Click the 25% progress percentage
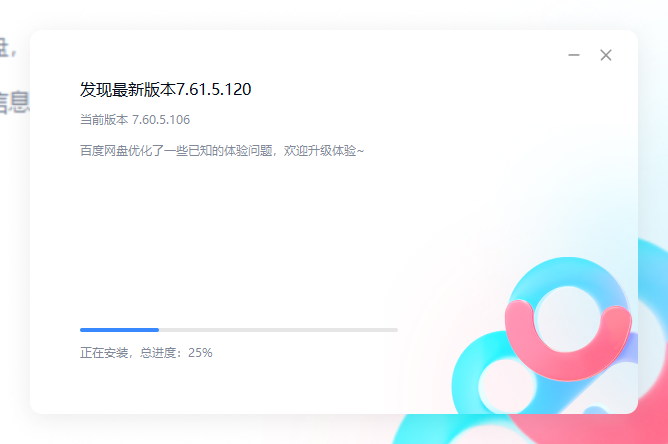Screen dimensions: 668x444 pyautogui.click(x=200, y=353)
